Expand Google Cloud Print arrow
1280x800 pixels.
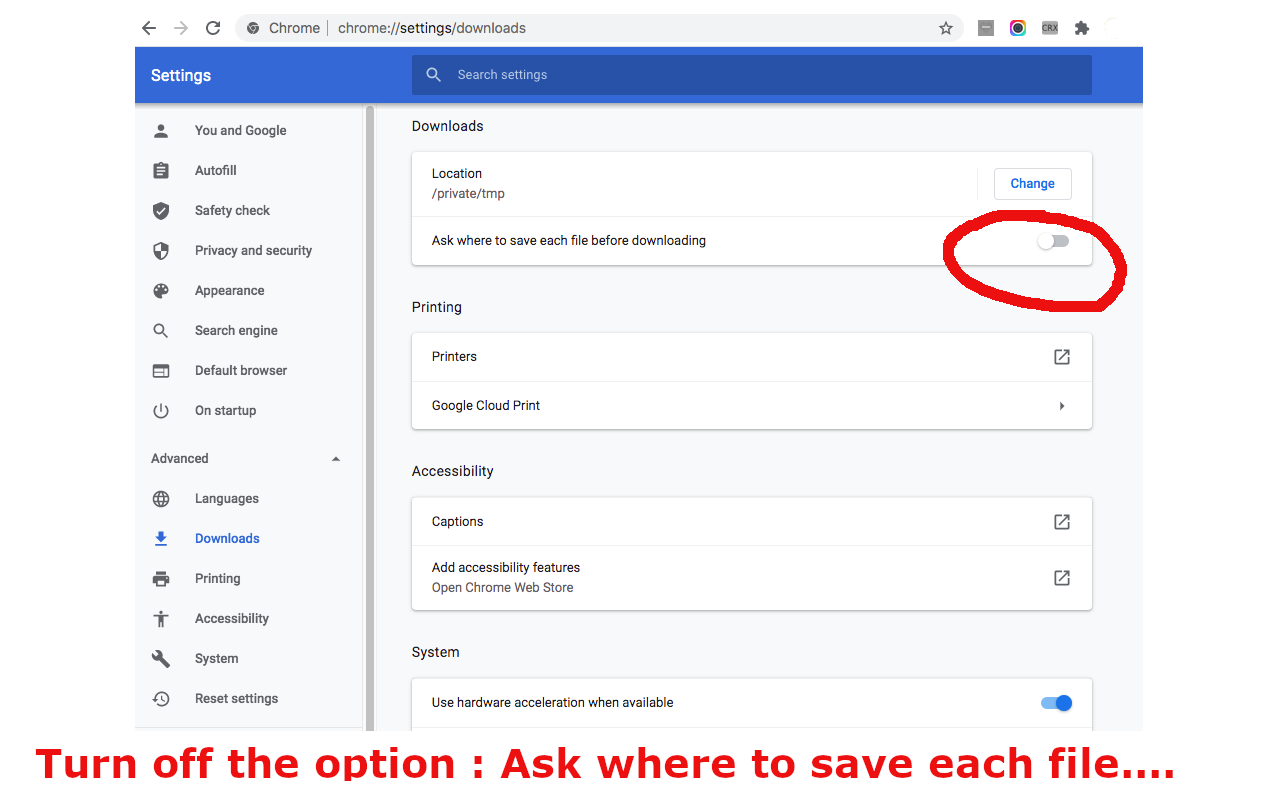[x=1062, y=406]
